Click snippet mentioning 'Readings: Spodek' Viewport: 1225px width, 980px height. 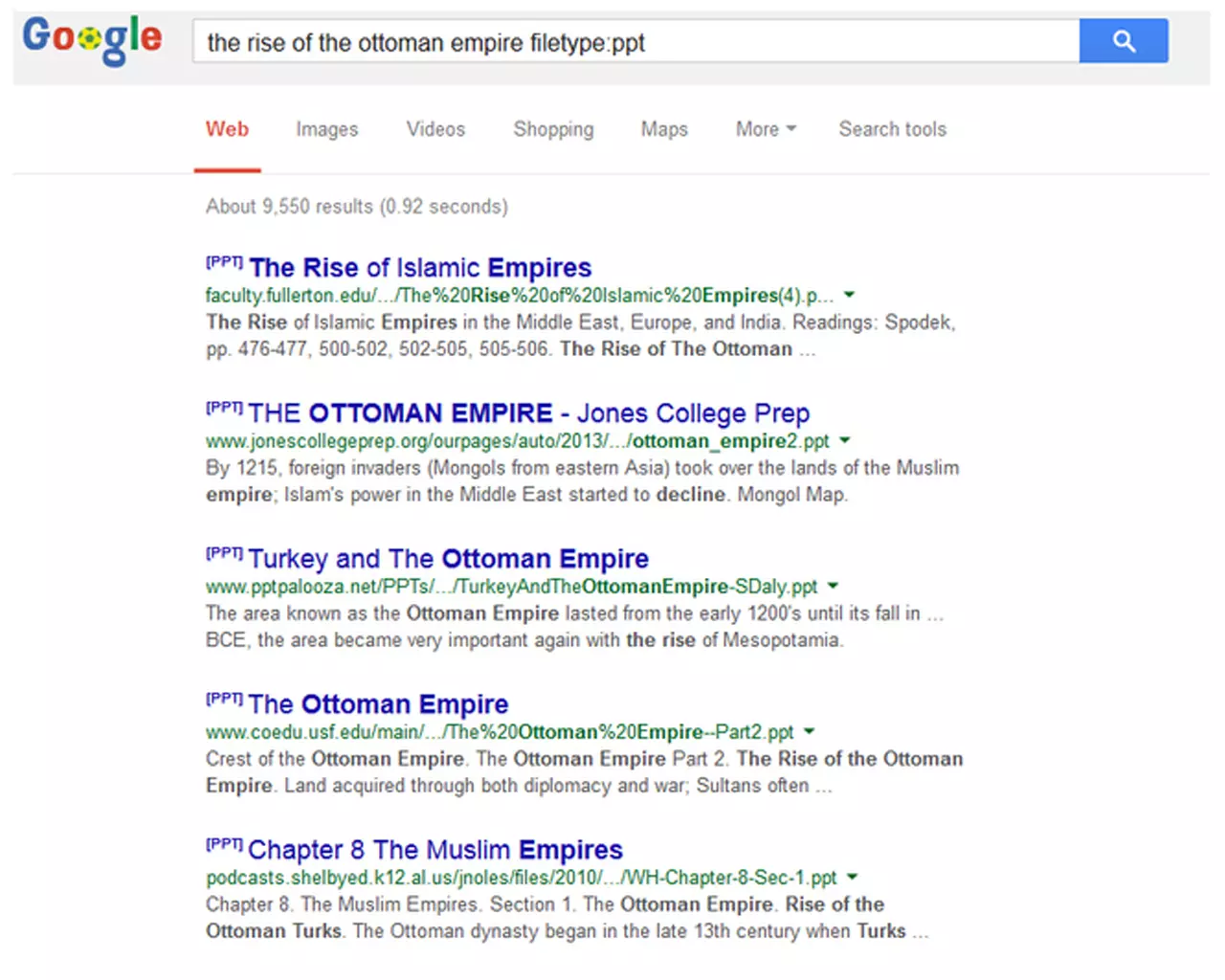pyautogui.click(x=580, y=335)
